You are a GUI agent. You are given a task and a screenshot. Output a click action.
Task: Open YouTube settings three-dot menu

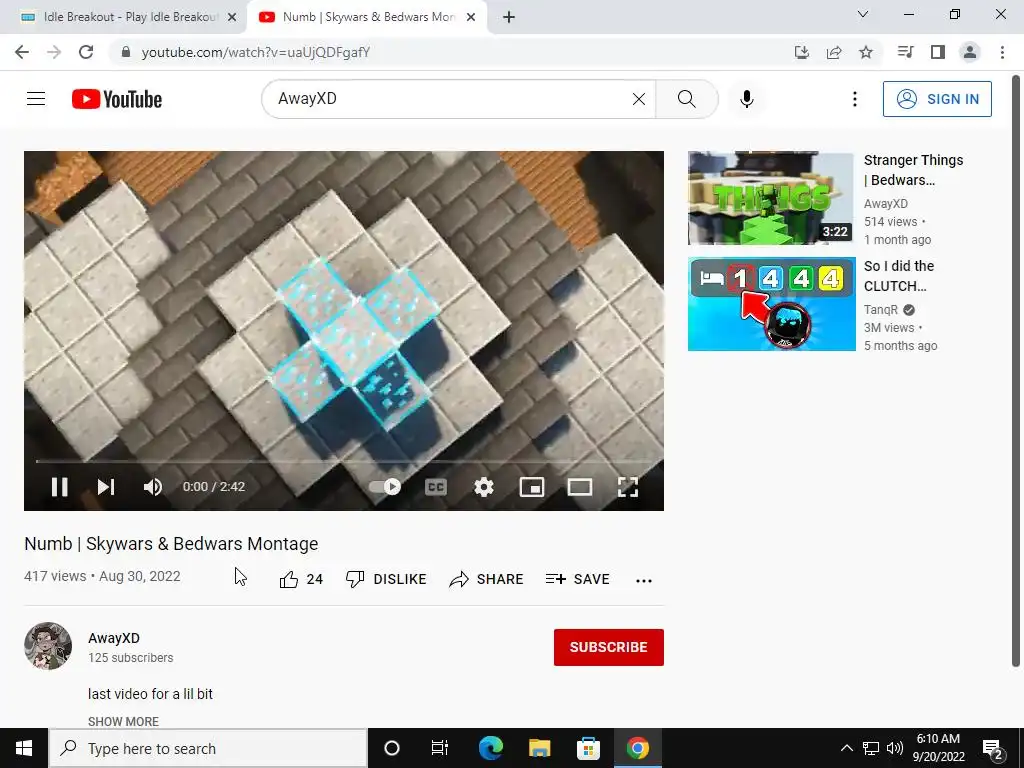pos(854,99)
